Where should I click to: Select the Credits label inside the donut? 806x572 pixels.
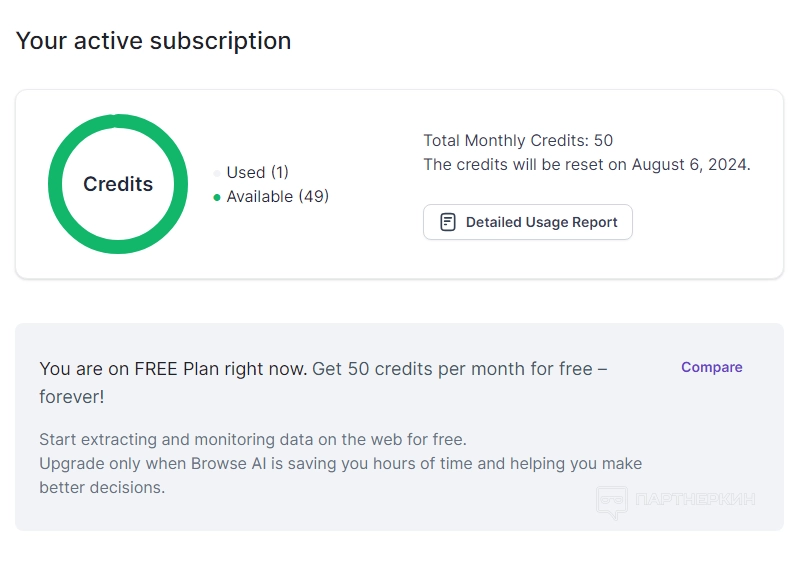[x=118, y=184]
